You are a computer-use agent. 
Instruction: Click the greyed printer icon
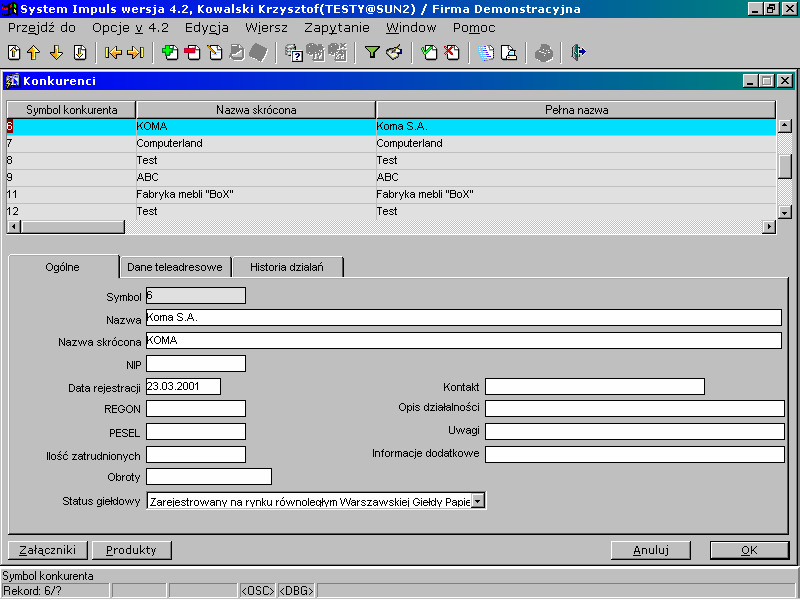click(544, 53)
